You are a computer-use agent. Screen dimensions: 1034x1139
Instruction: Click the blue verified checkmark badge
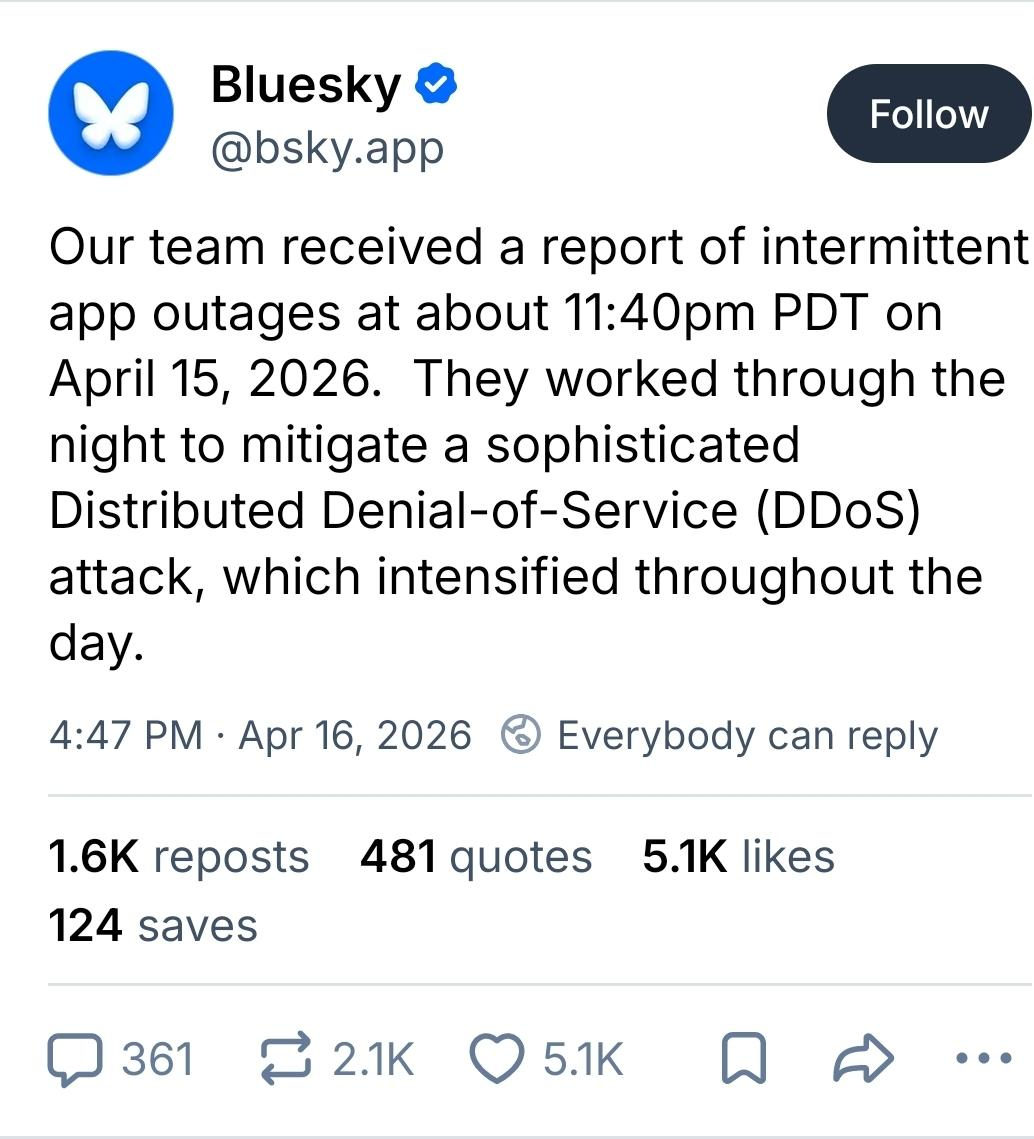point(437,87)
